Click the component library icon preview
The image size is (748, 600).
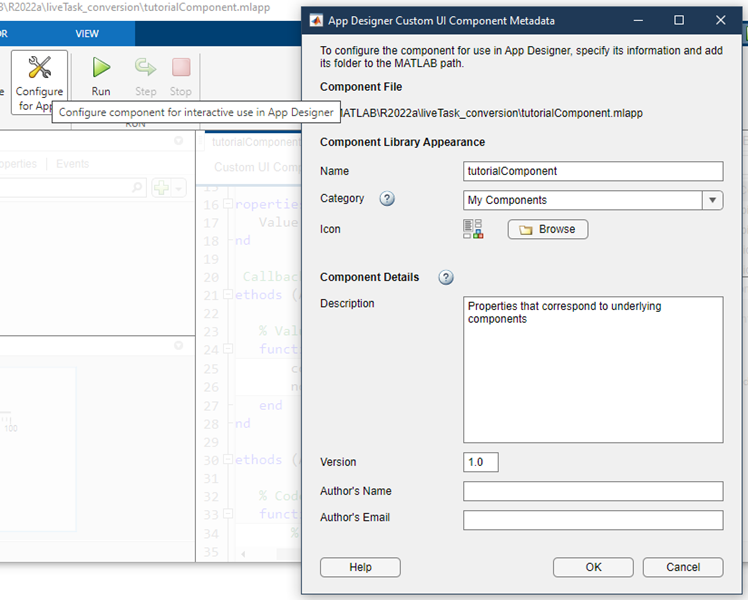[x=473, y=229]
